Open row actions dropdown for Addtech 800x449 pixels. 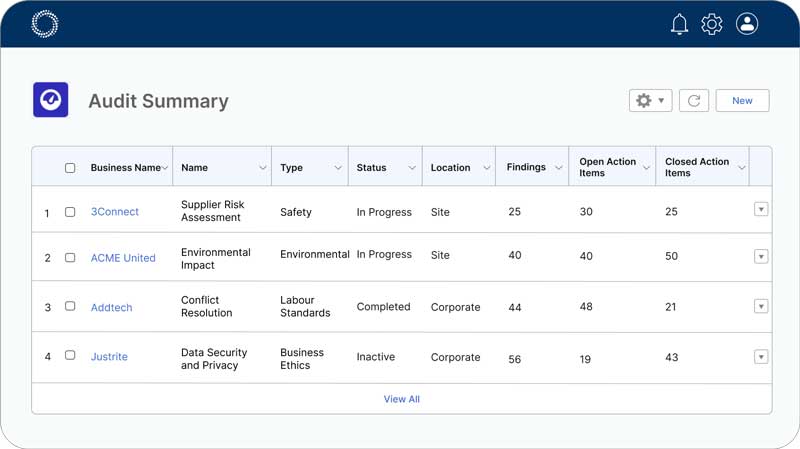pyautogui.click(x=761, y=306)
